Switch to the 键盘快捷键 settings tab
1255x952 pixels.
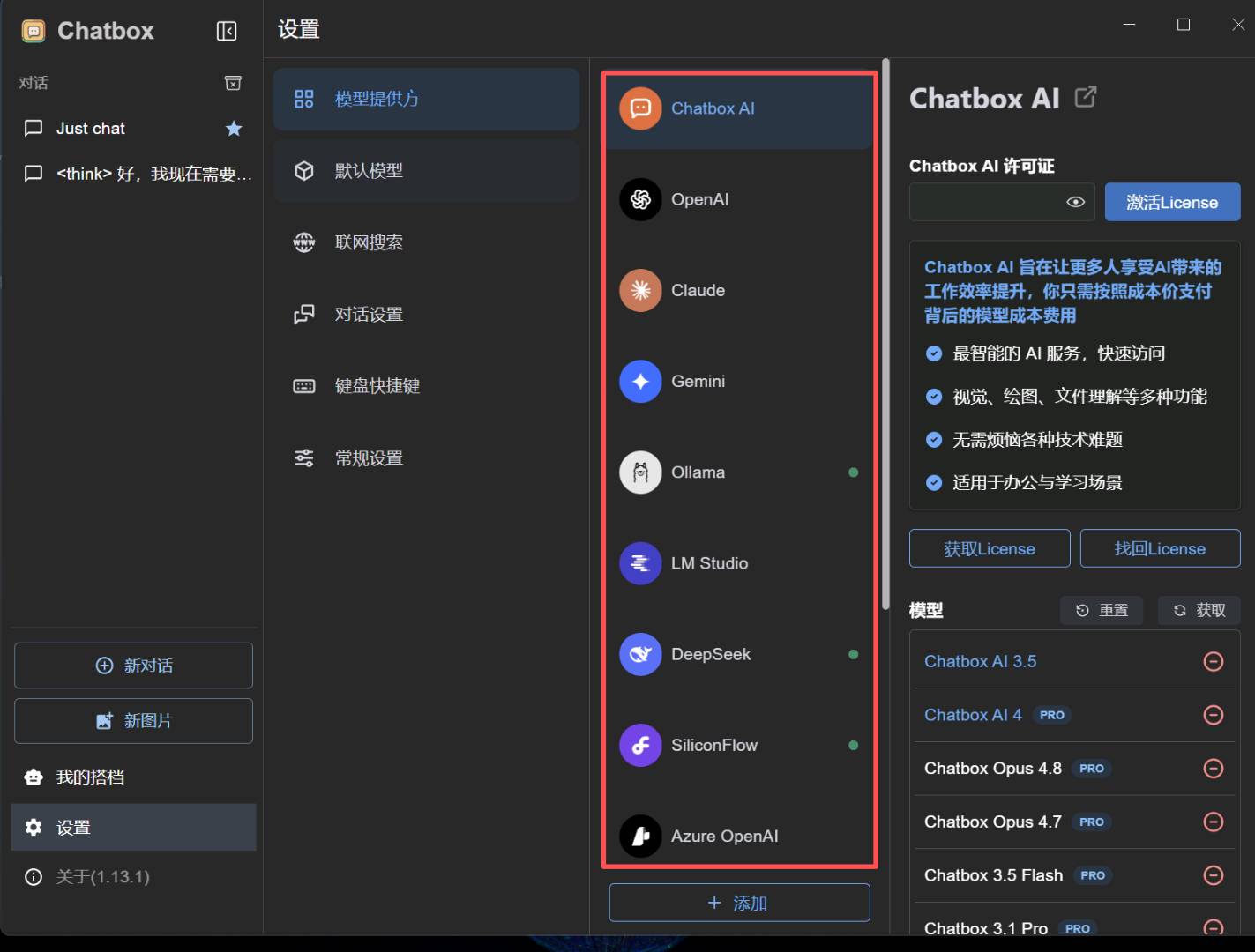(426, 386)
